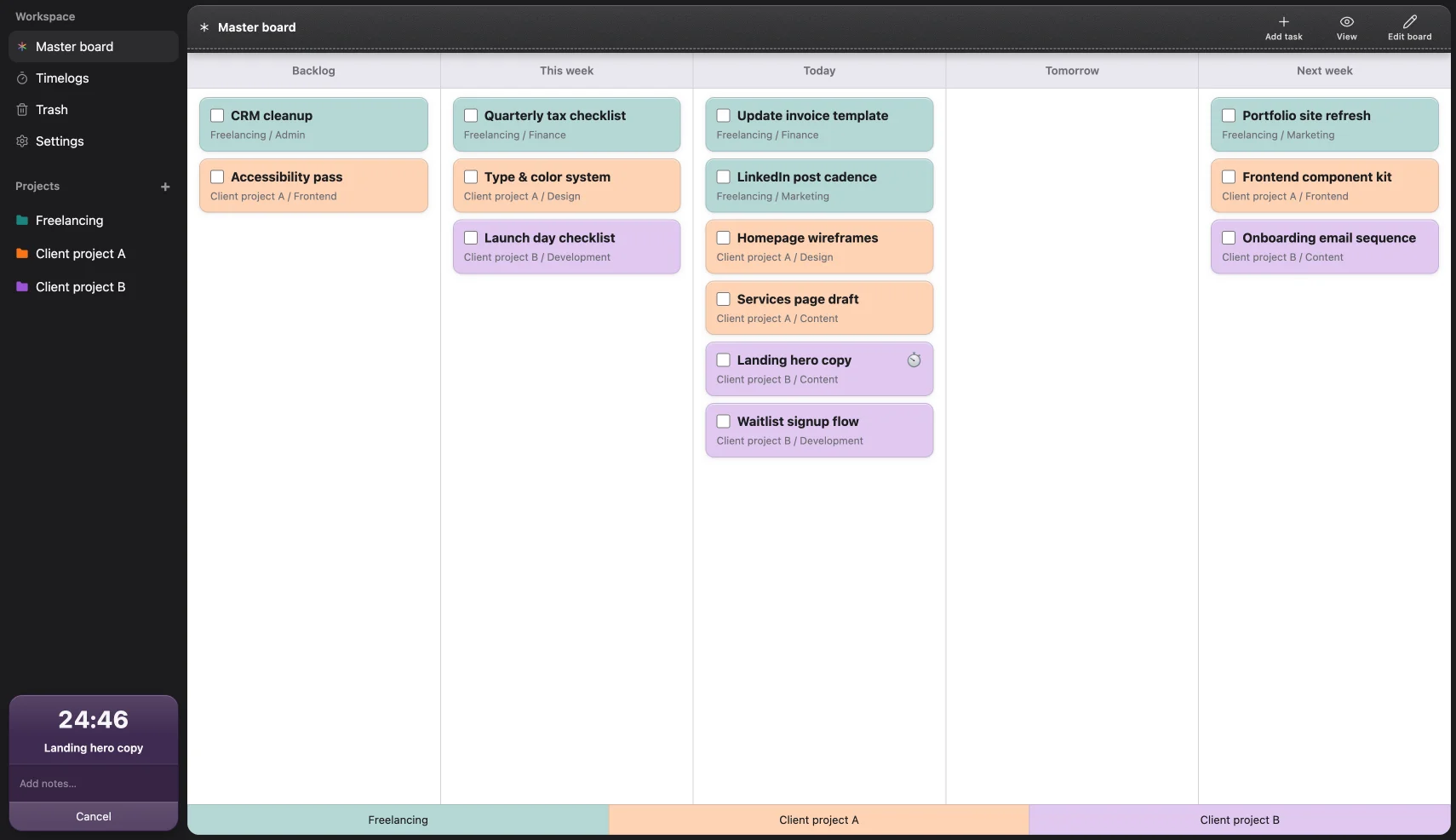The width and height of the screenshot is (1456, 840).
Task: Open the Client project A sidebar item
Action: point(94,254)
